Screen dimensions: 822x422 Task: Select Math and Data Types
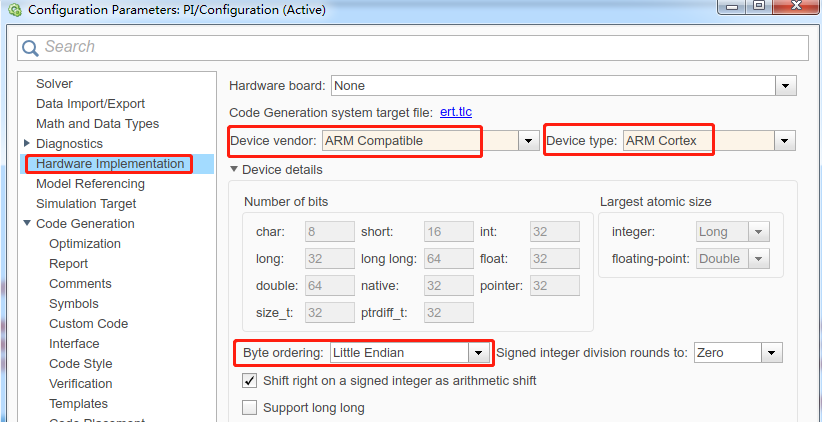97,124
